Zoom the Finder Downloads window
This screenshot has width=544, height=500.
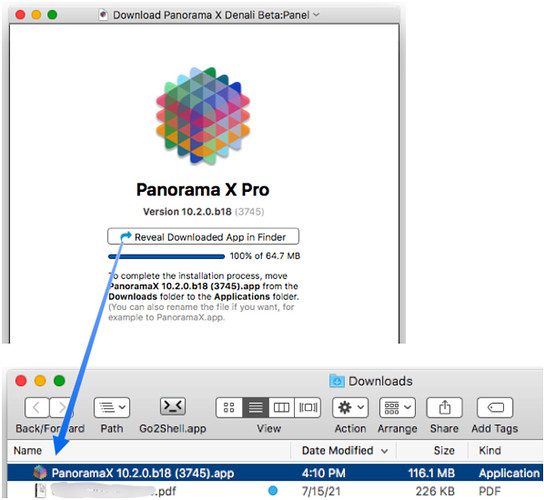click(59, 381)
